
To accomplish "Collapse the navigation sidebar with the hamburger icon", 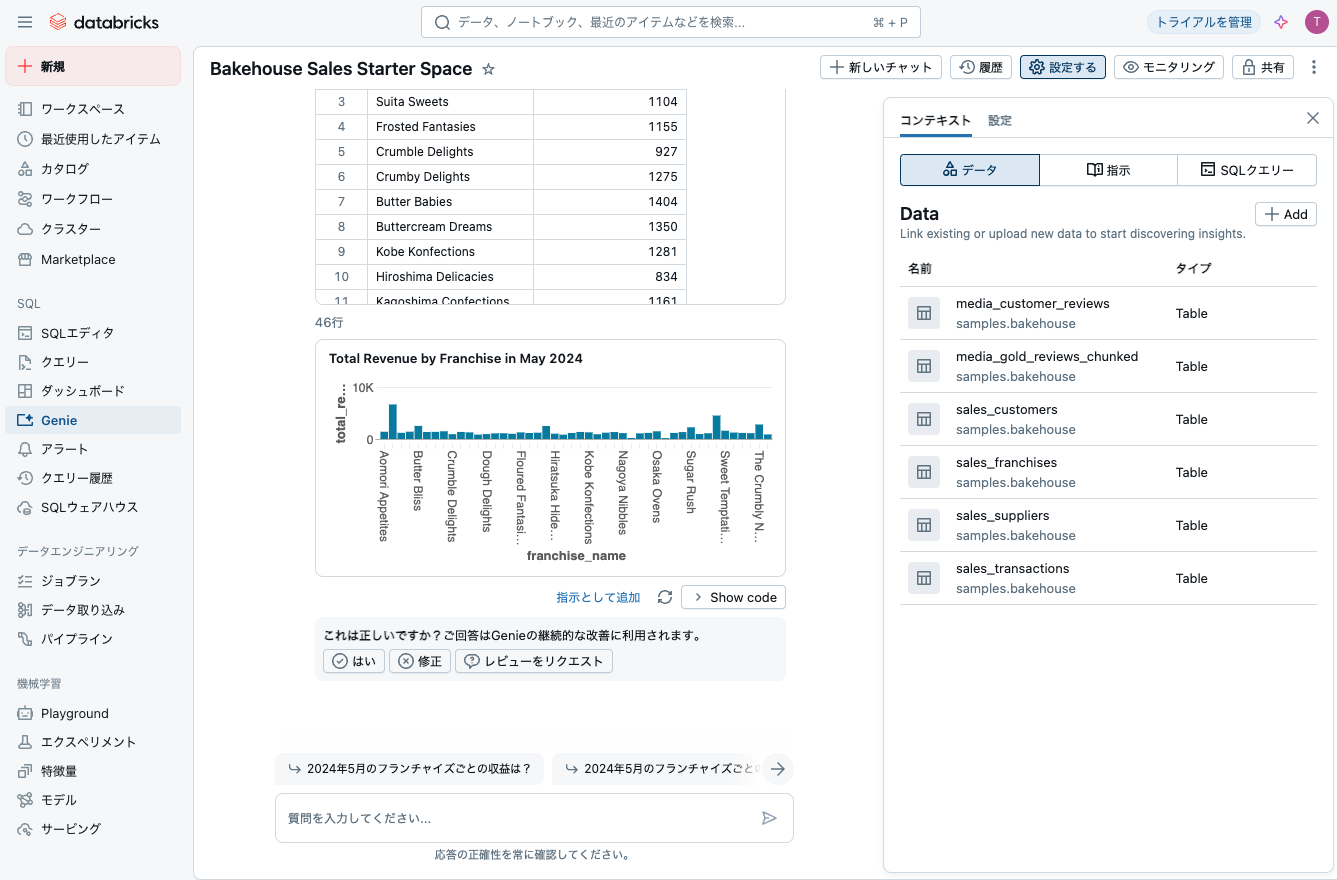I will coord(25,21).
